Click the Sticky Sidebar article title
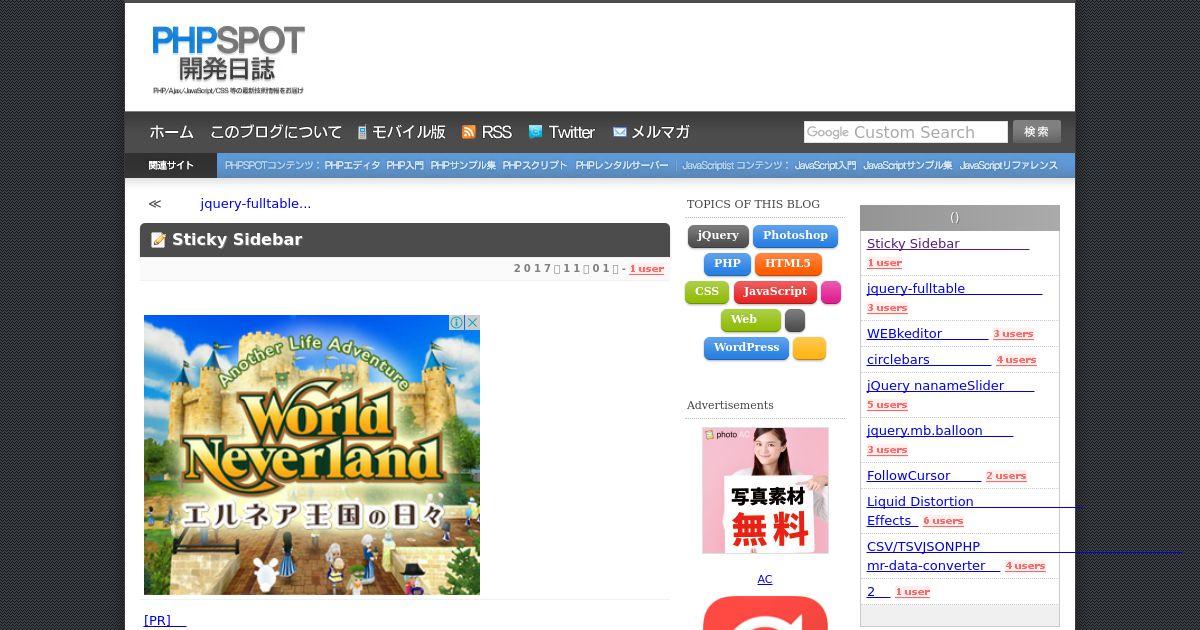Image resolution: width=1200 pixels, height=630 pixels. point(237,240)
